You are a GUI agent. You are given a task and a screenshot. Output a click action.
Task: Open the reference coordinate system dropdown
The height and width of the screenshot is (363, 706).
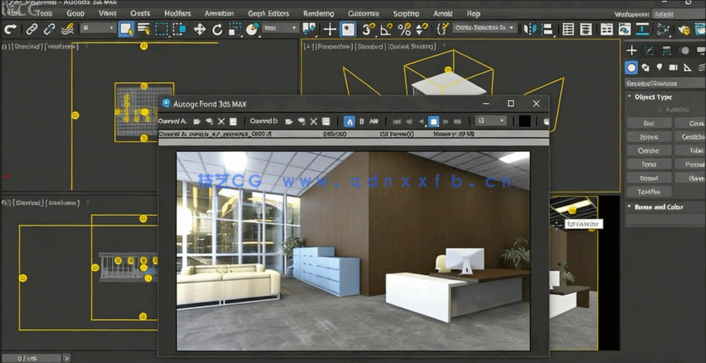click(x=281, y=28)
